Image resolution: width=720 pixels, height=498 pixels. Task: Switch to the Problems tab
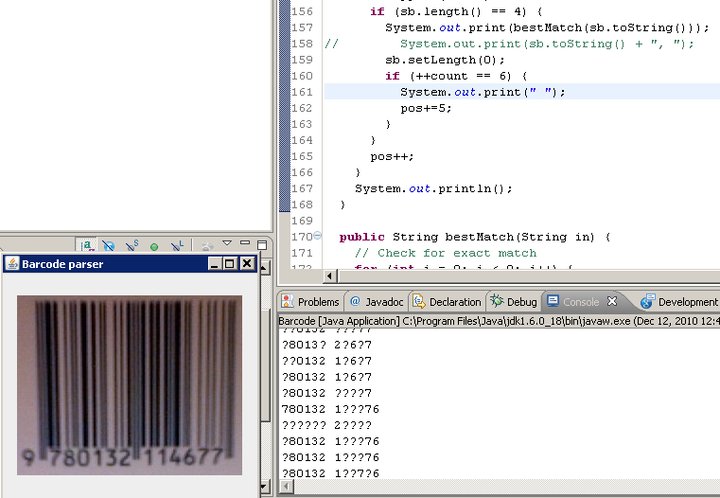pyautogui.click(x=310, y=302)
